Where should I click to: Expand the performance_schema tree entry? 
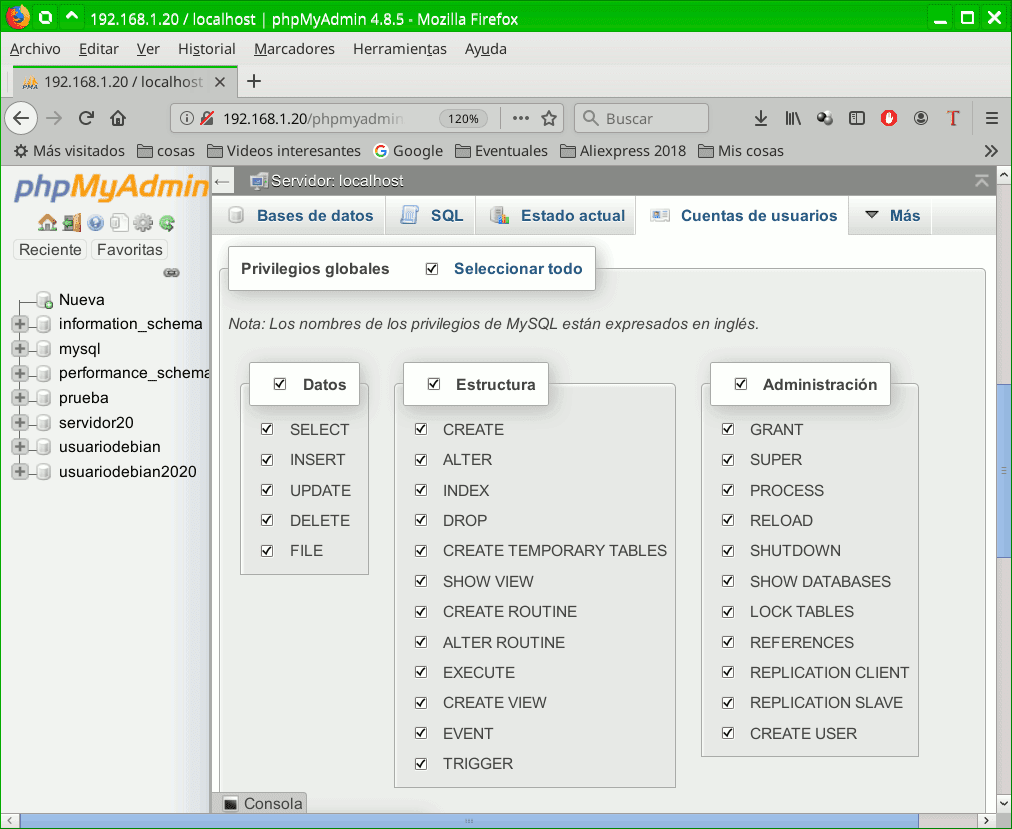(22, 373)
